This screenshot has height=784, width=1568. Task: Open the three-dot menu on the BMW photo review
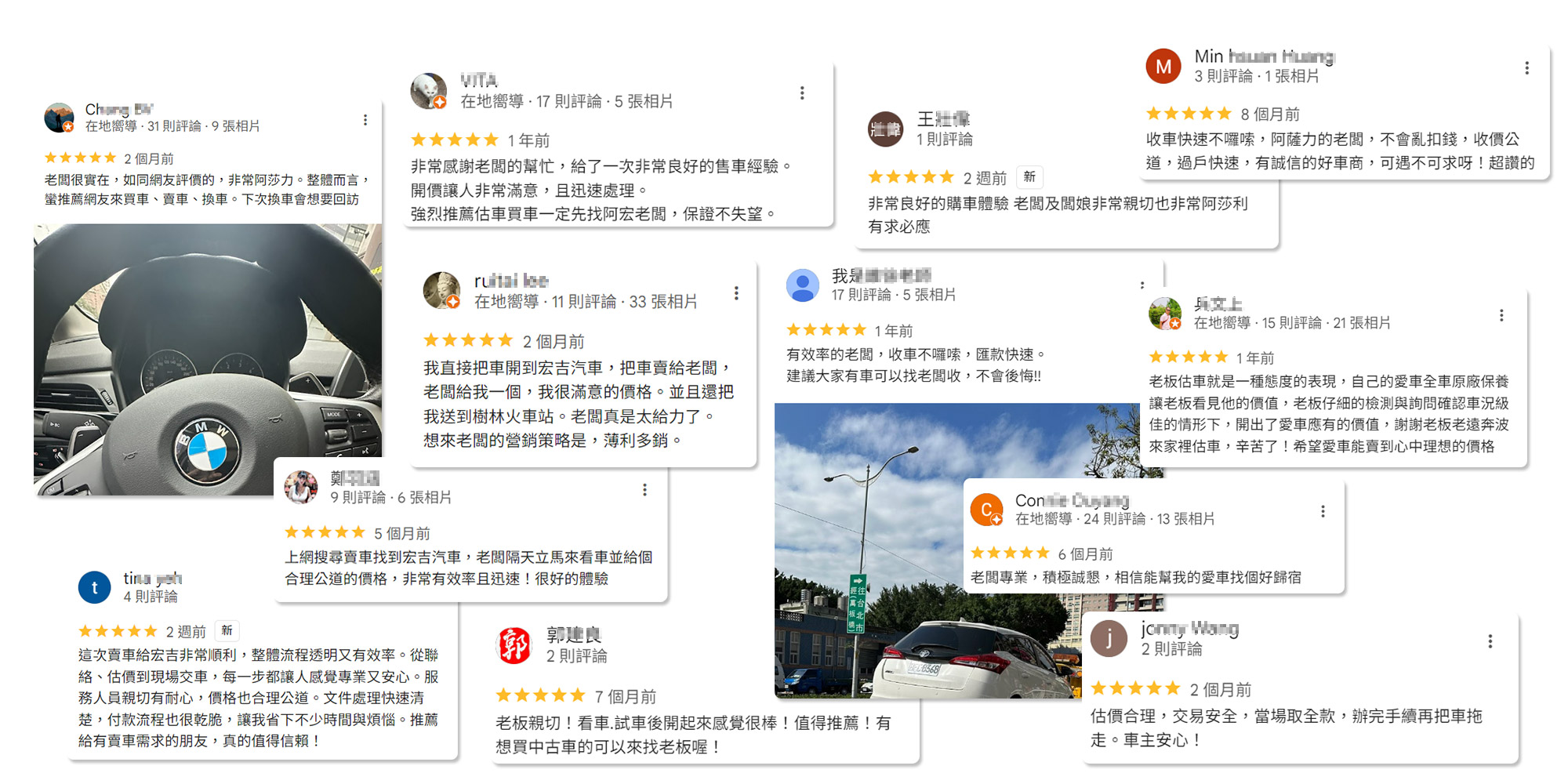pos(365,120)
